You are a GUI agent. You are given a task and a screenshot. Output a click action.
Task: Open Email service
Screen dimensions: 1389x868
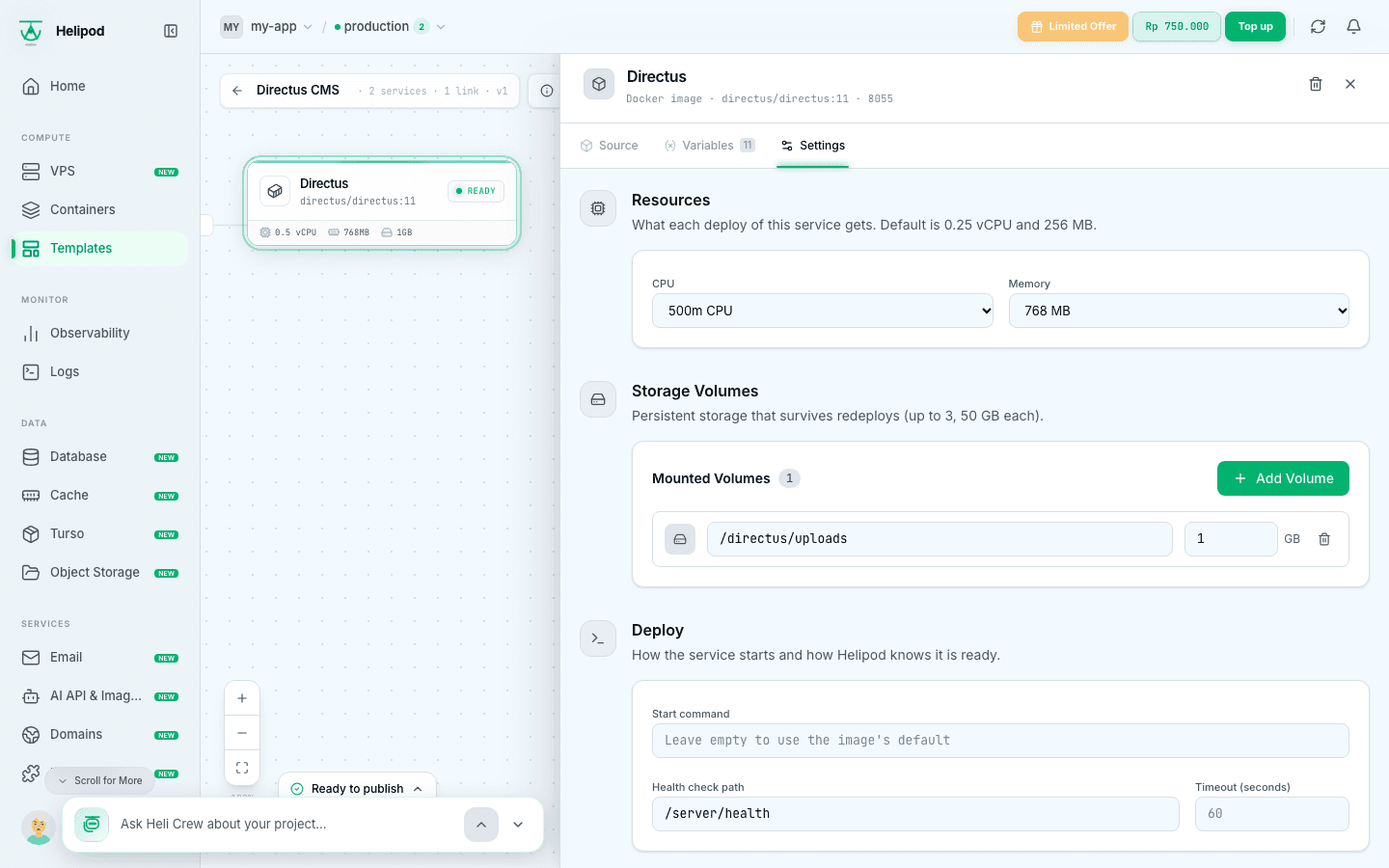(99, 657)
